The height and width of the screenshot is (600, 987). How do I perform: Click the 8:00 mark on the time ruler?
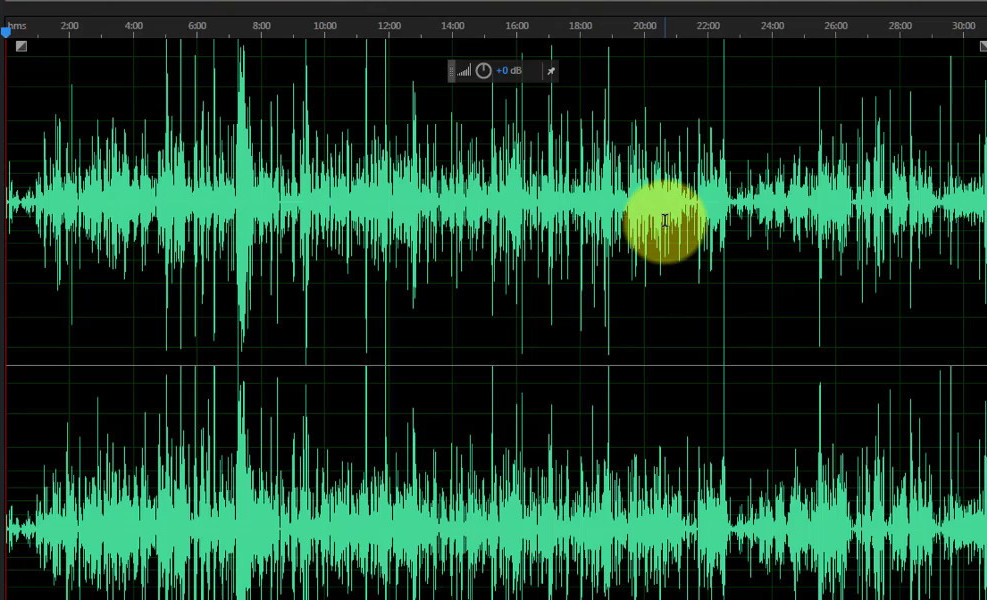pos(261,25)
